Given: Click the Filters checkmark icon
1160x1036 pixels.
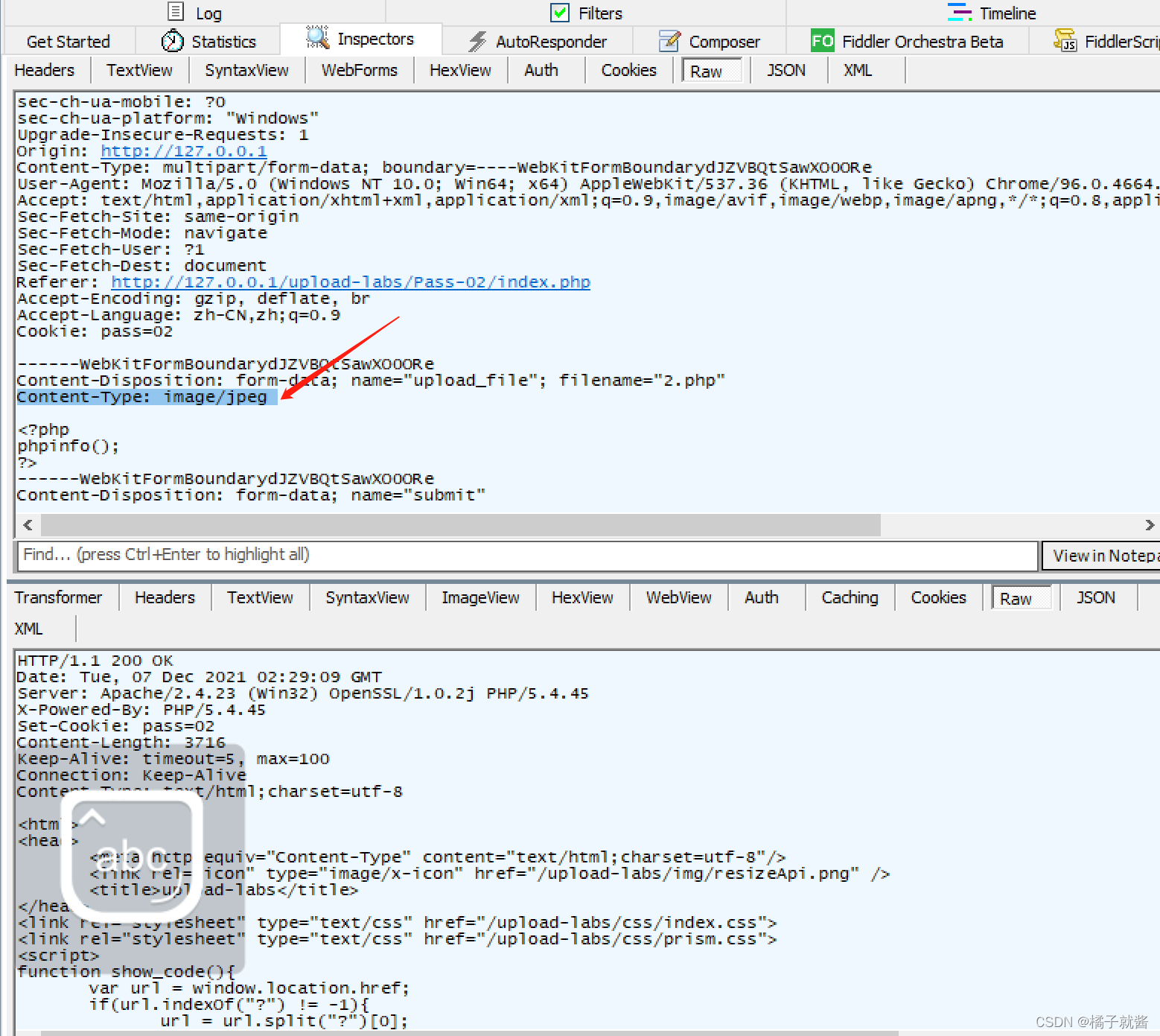Looking at the screenshot, I should 560,13.
